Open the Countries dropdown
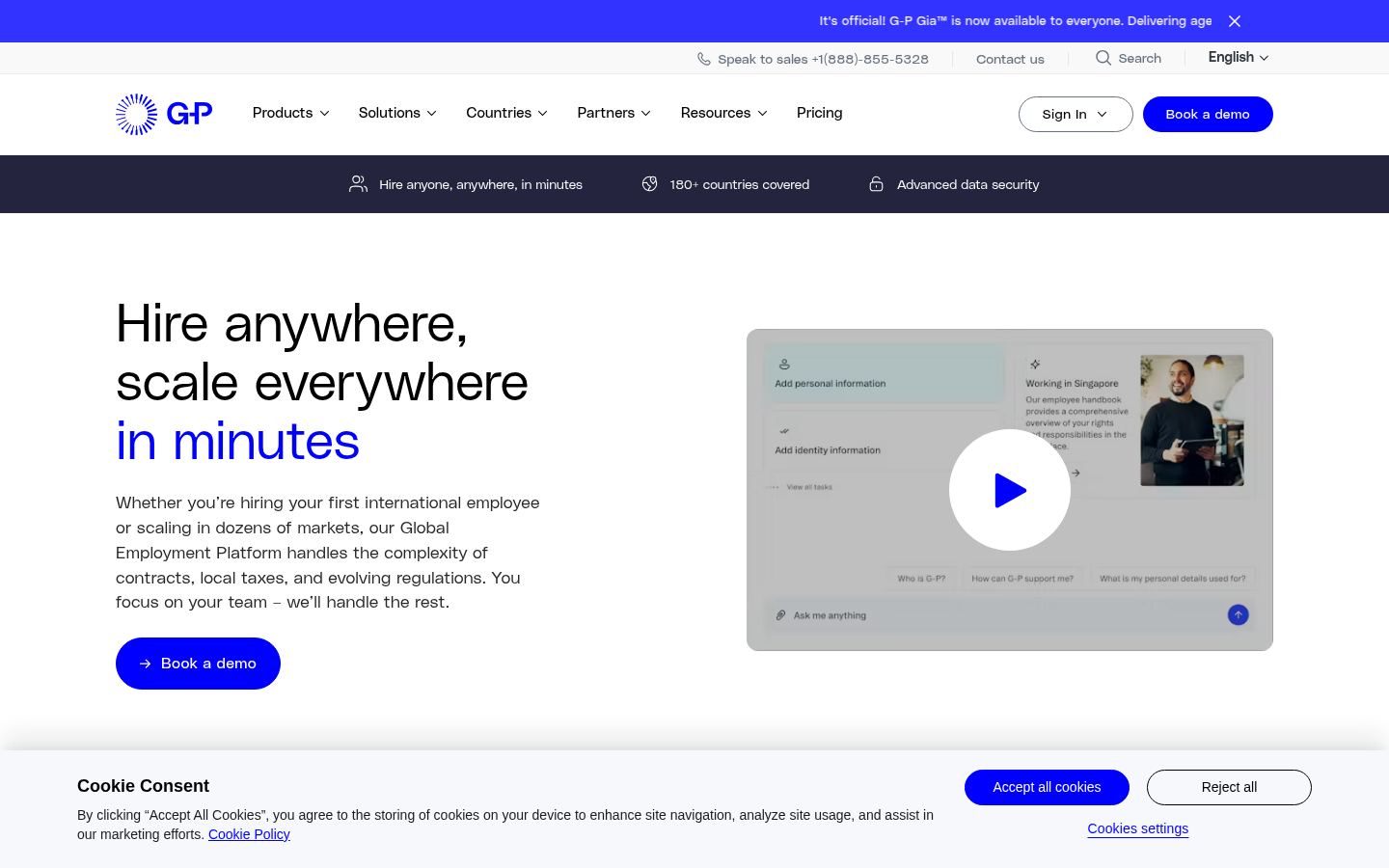The image size is (1389, 868). pos(507,113)
